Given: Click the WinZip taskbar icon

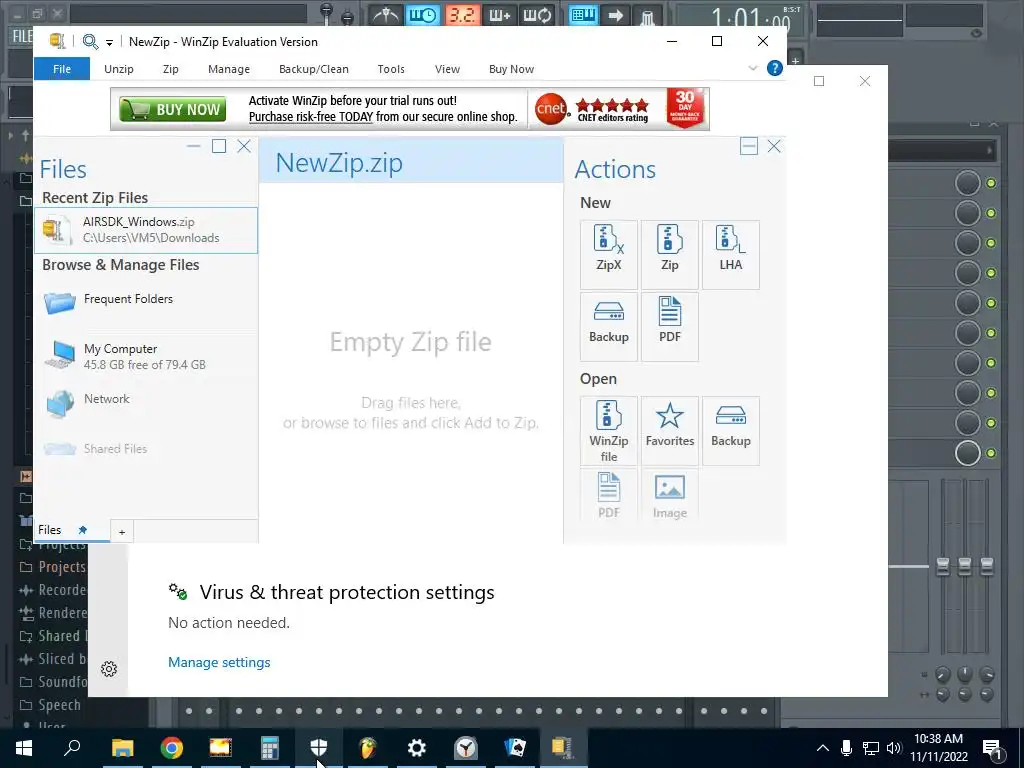Looking at the screenshot, I should pos(563,748).
